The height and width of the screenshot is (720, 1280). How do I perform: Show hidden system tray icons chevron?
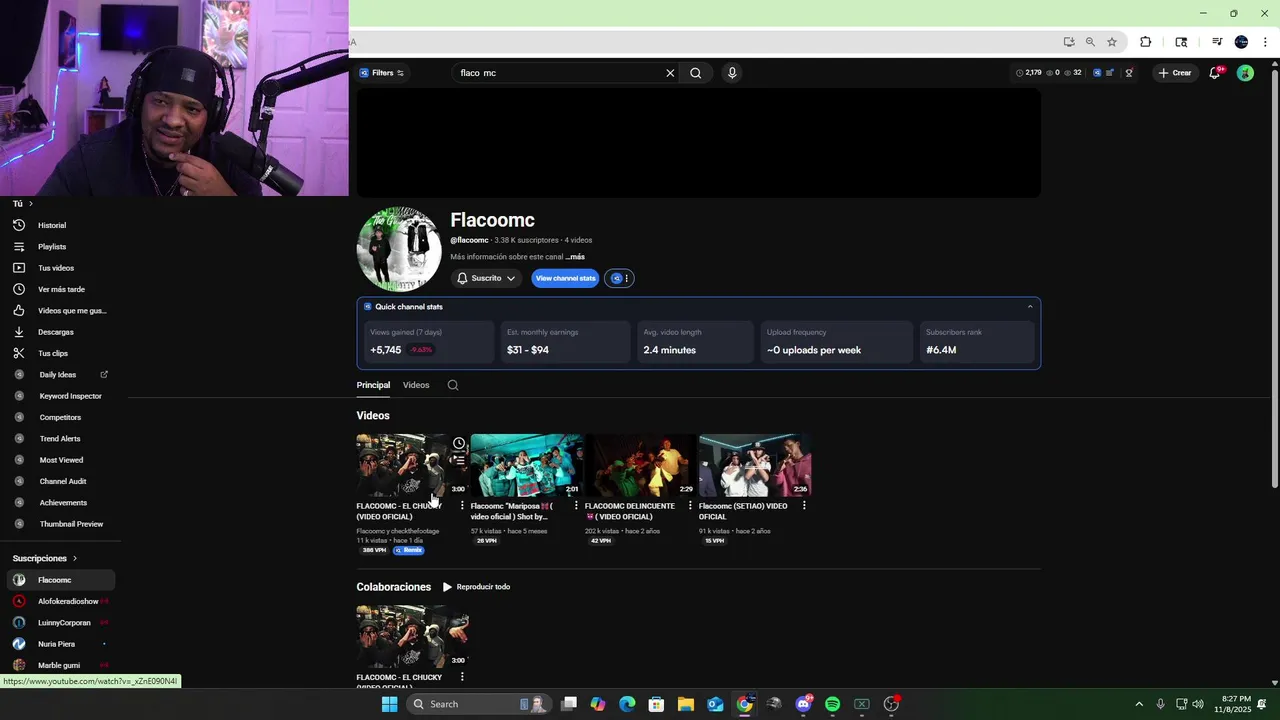pos(1138,704)
